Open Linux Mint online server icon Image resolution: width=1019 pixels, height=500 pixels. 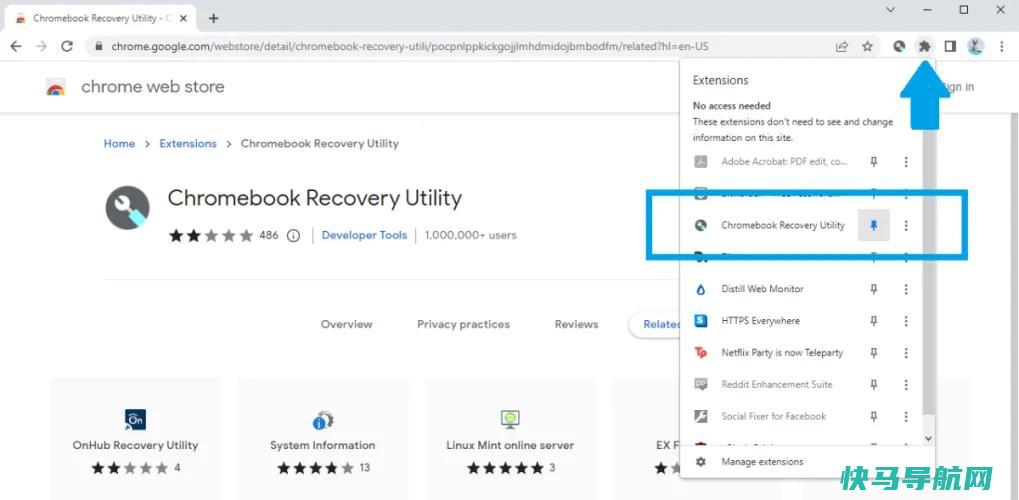[510, 420]
